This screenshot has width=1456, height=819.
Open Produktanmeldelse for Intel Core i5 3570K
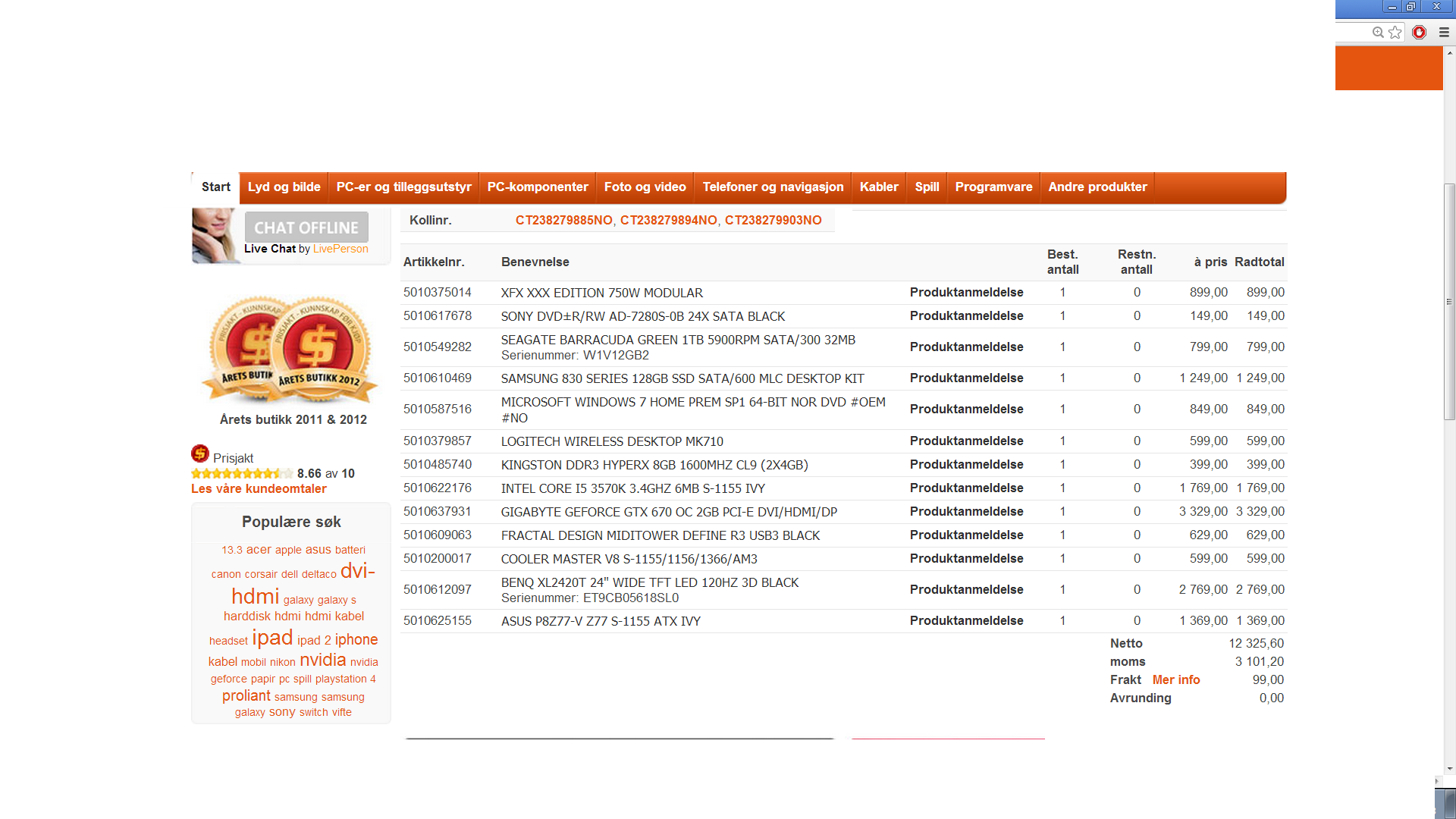coord(967,488)
